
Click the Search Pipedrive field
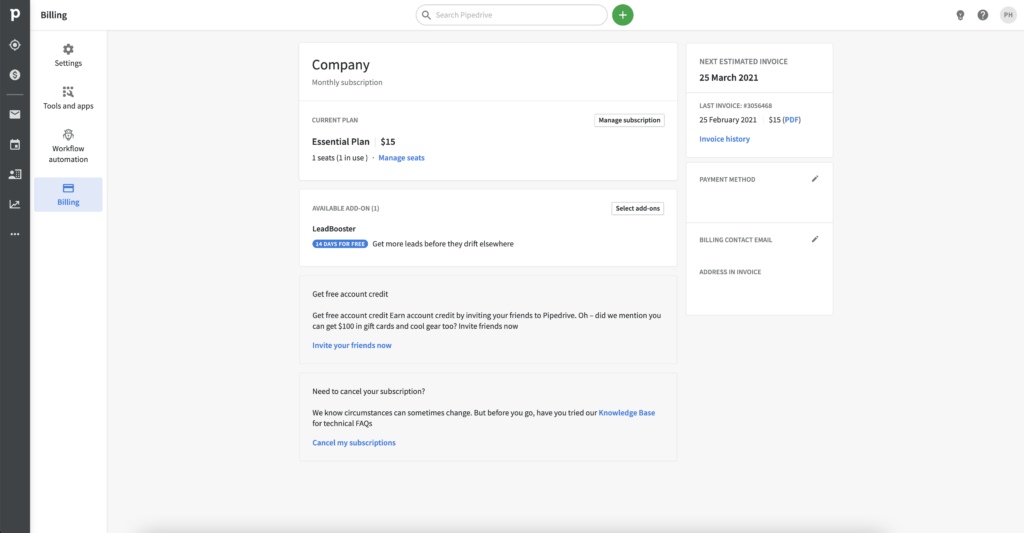[511, 15]
